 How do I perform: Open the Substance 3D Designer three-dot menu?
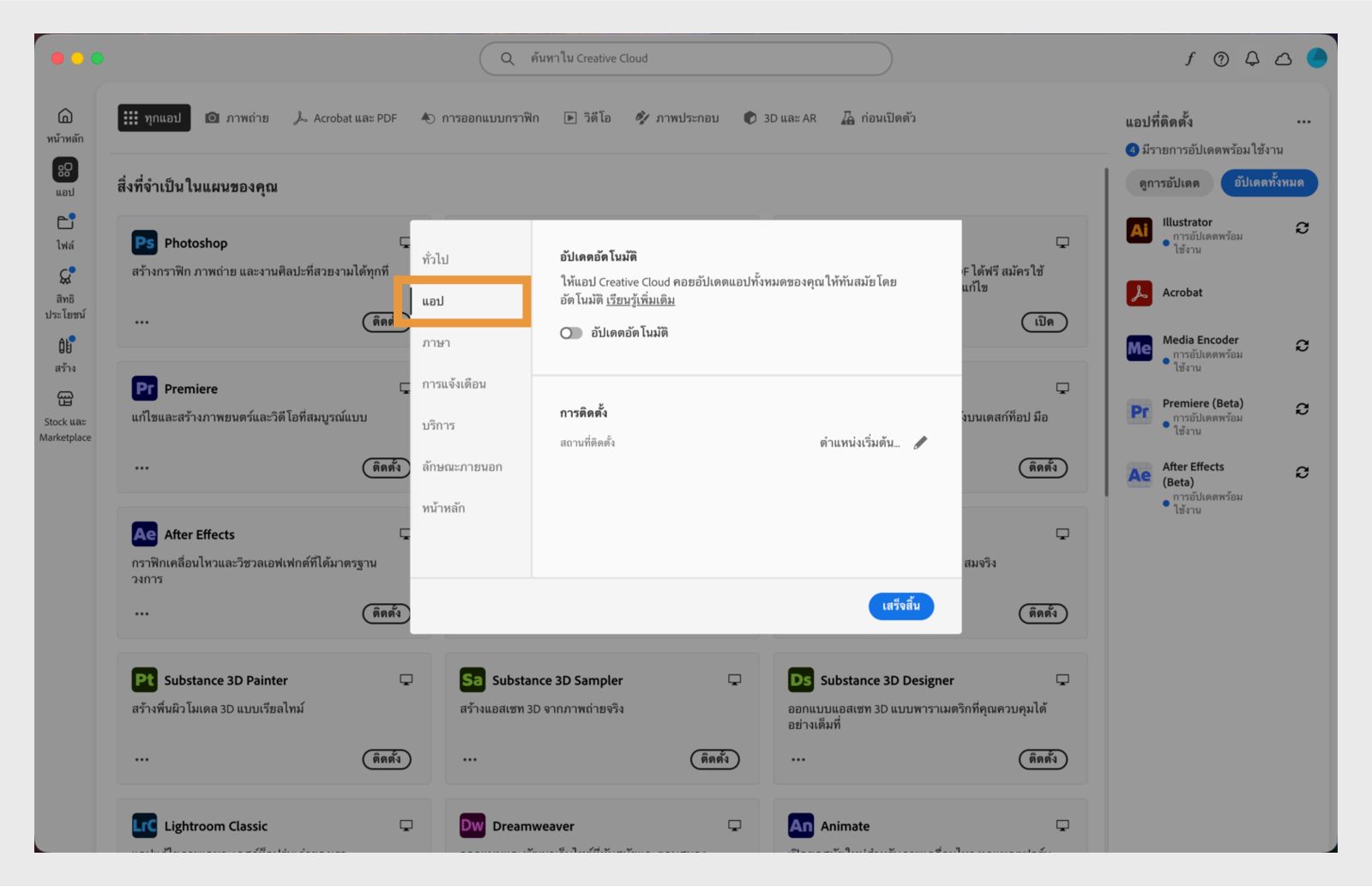pos(798,760)
